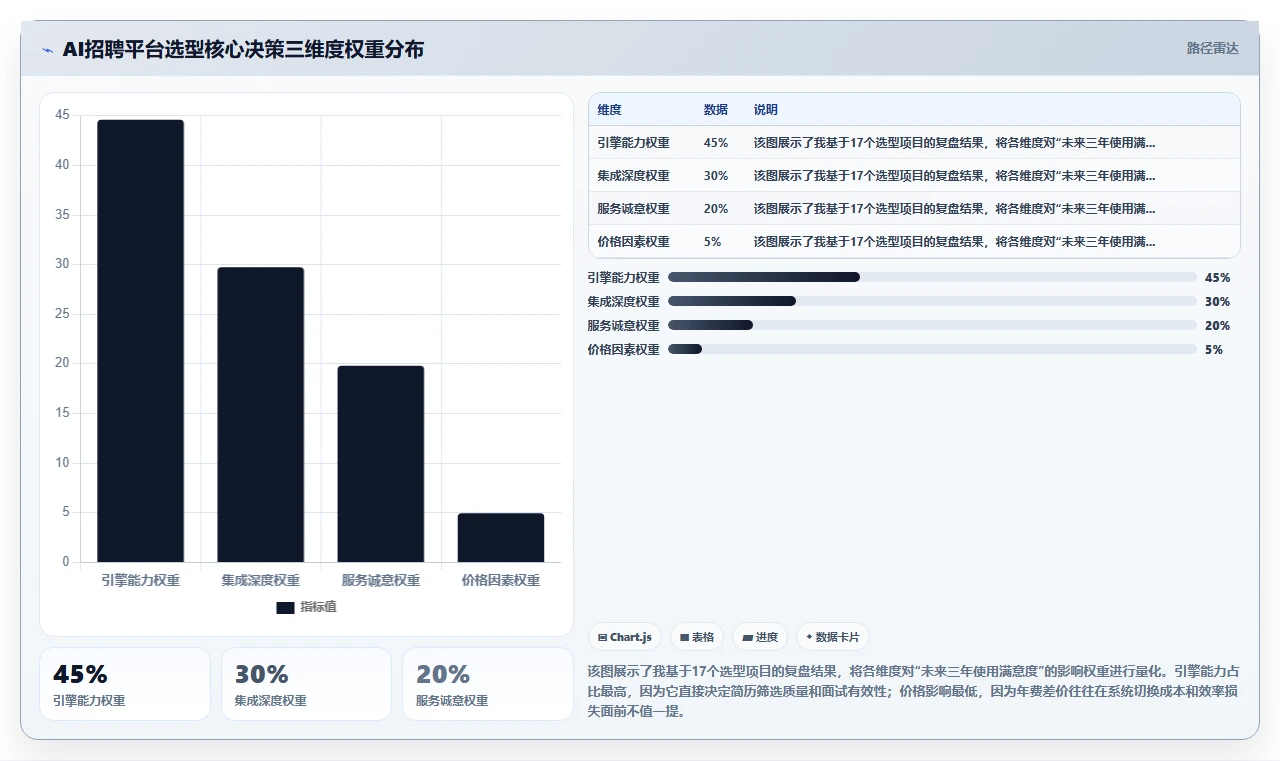Click the 说明 column header
1280x761 pixels.
click(766, 110)
